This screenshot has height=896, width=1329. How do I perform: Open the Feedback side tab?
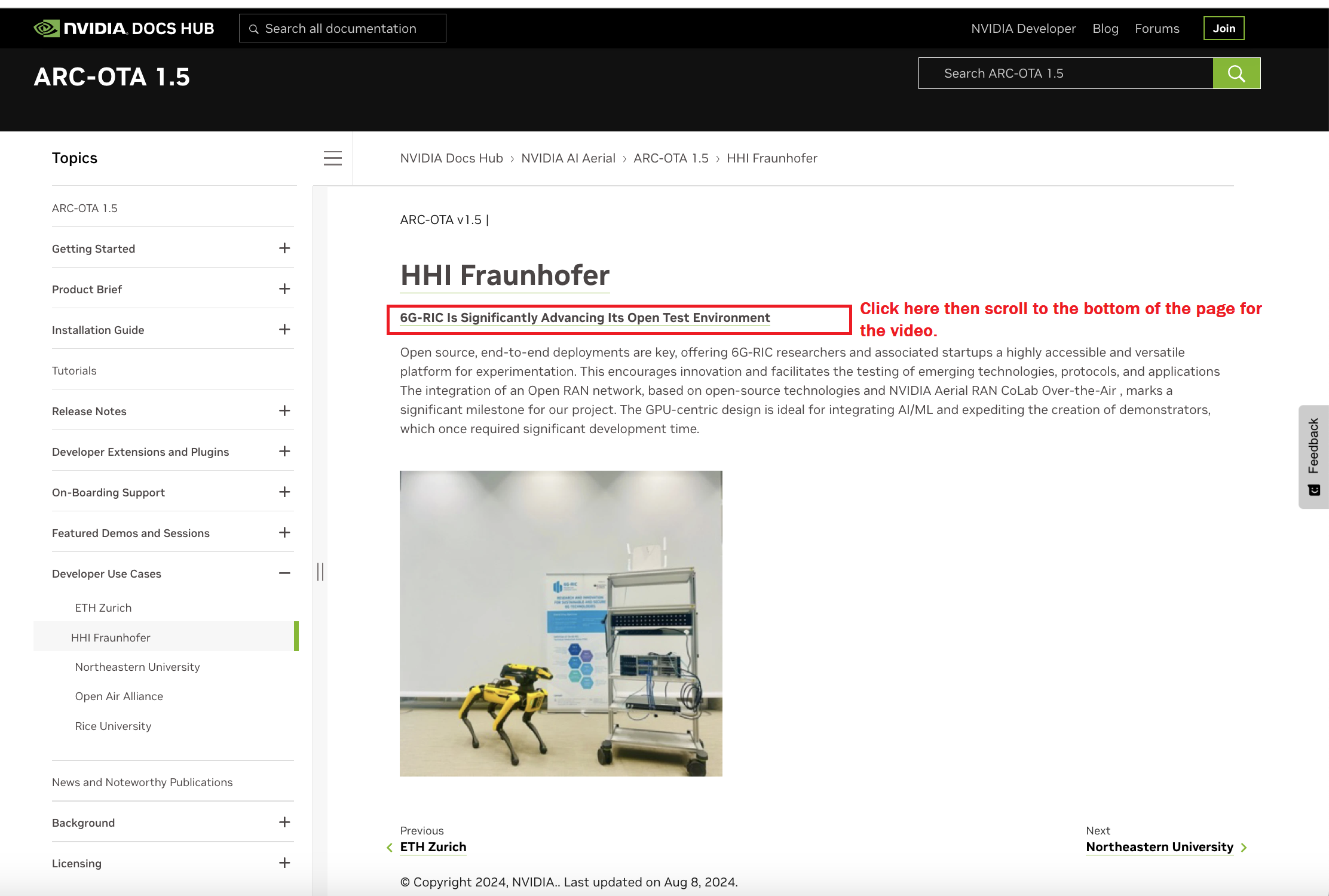(1313, 457)
